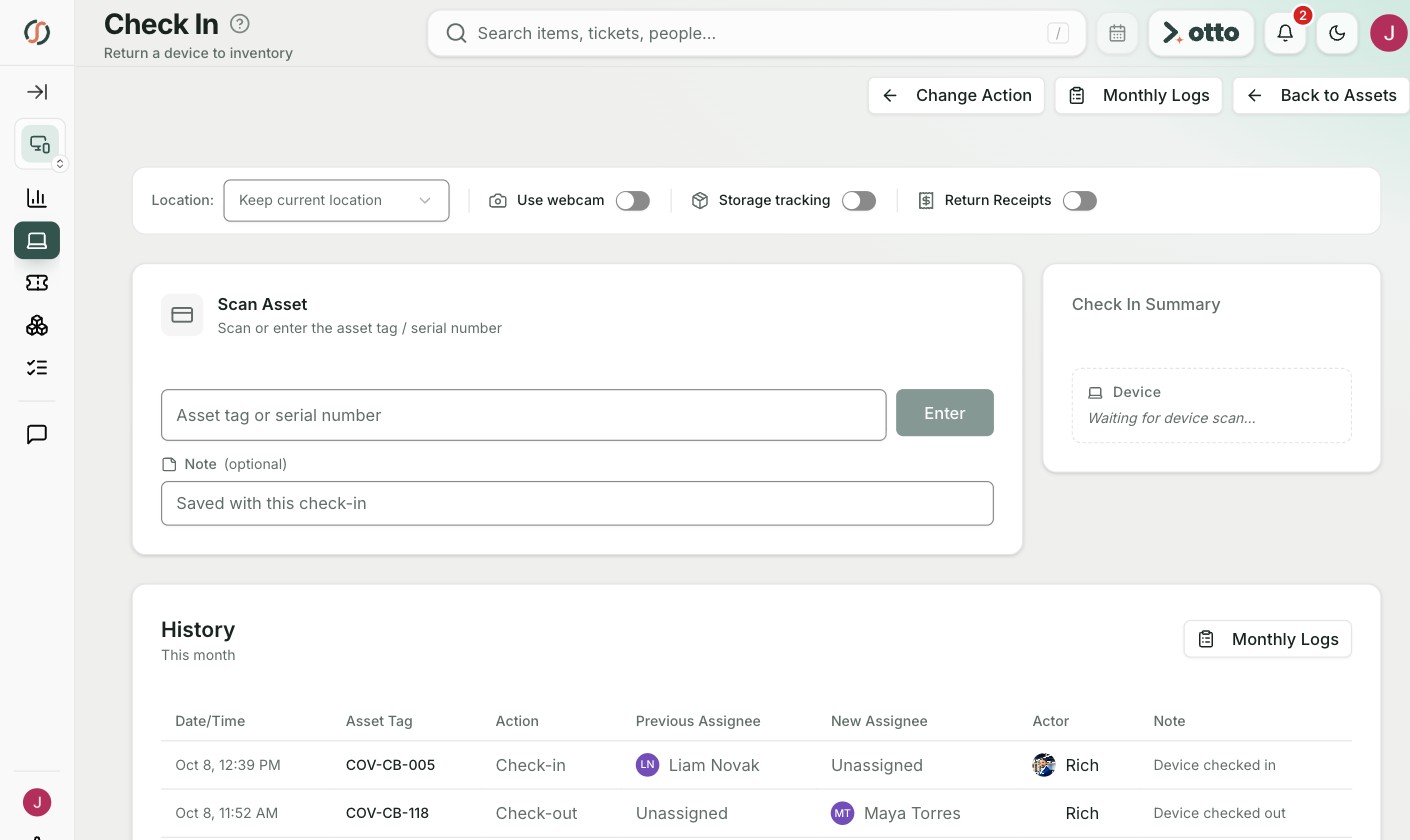The width and height of the screenshot is (1410, 840).
Task: Click the Date/Time column header
Action: click(210, 721)
